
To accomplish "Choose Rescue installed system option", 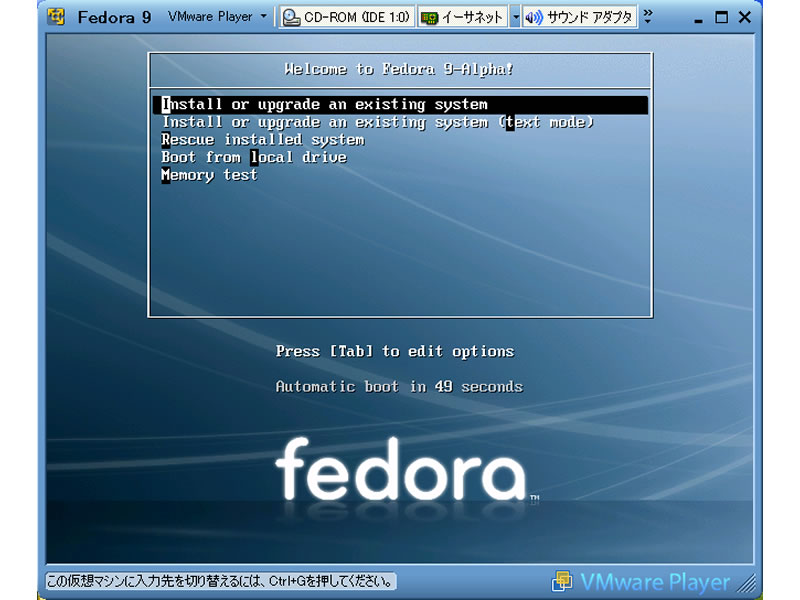I will click(262, 140).
